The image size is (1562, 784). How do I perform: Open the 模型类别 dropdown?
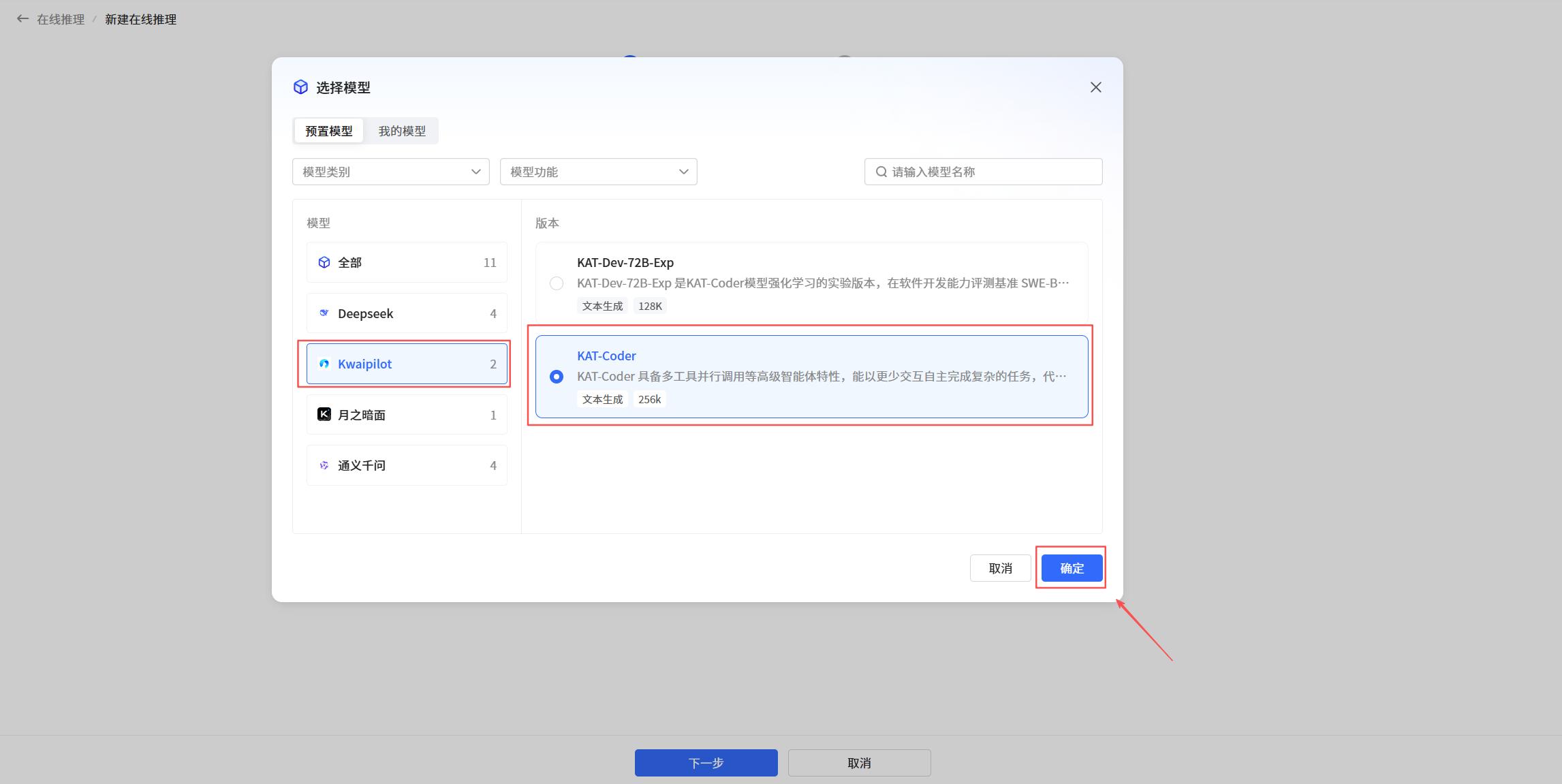(390, 172)
